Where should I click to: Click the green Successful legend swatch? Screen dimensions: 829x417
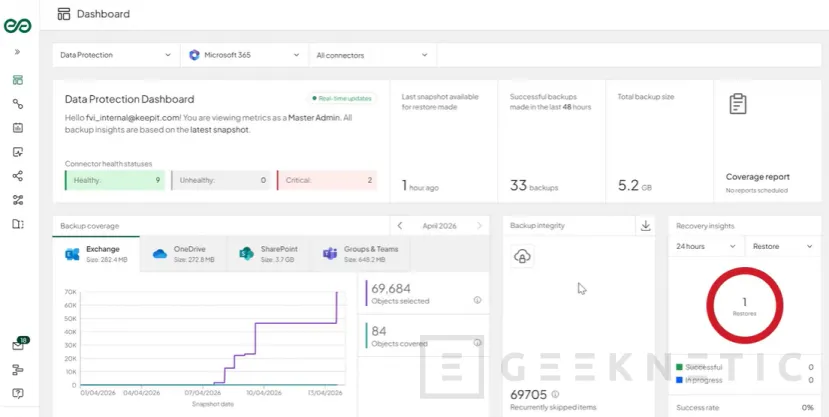(679, 367)
